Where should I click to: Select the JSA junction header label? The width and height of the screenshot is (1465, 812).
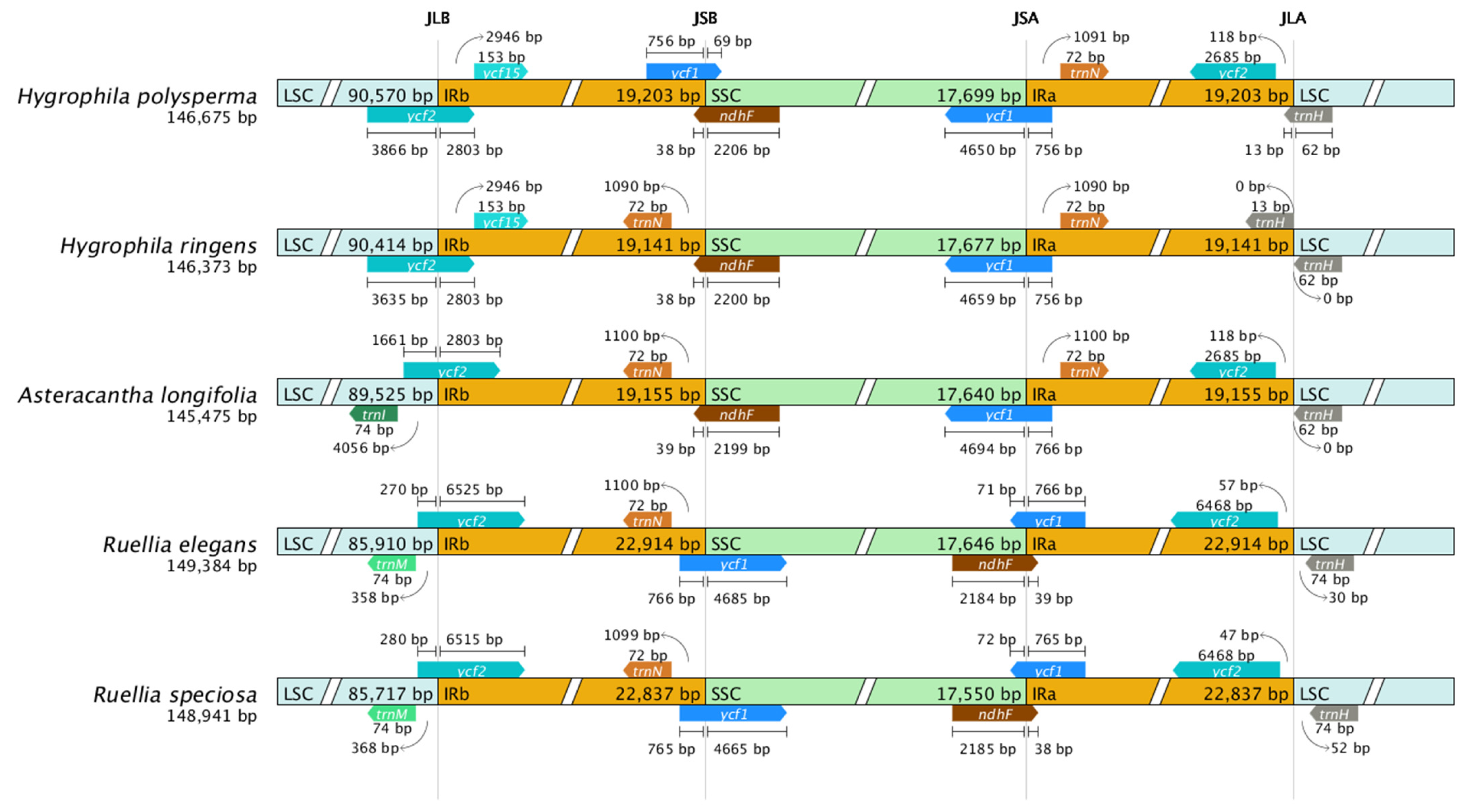[x=1025, y=18]
